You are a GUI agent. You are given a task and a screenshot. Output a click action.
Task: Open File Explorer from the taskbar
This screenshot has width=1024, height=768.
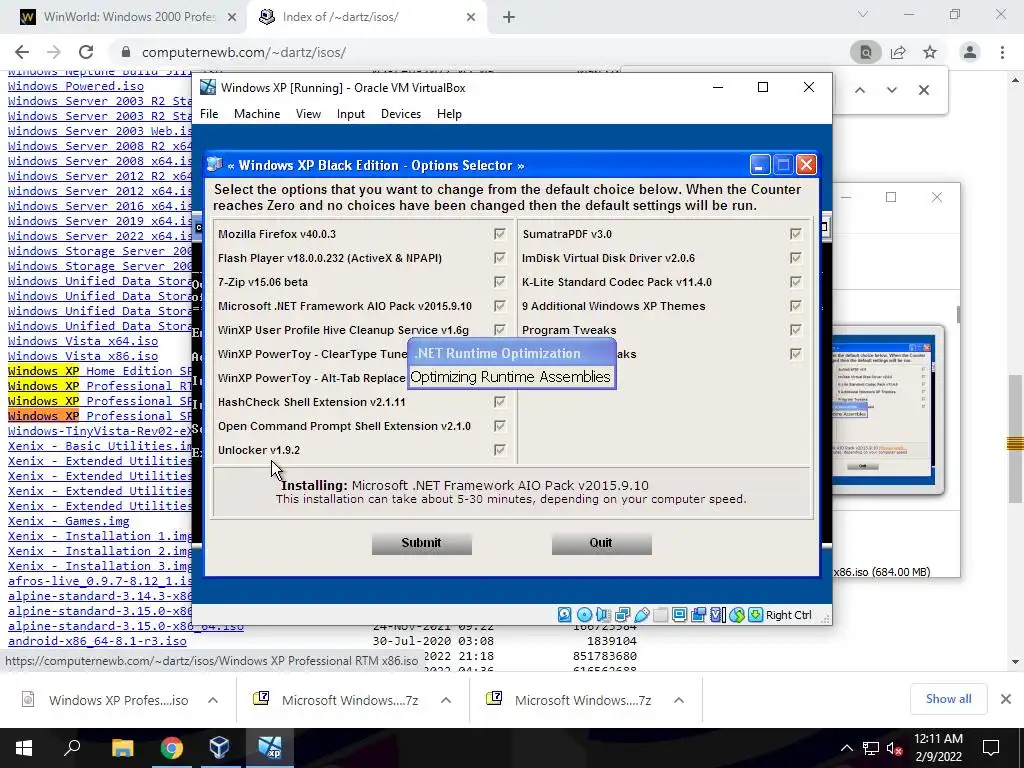click(x=122, y=748)
